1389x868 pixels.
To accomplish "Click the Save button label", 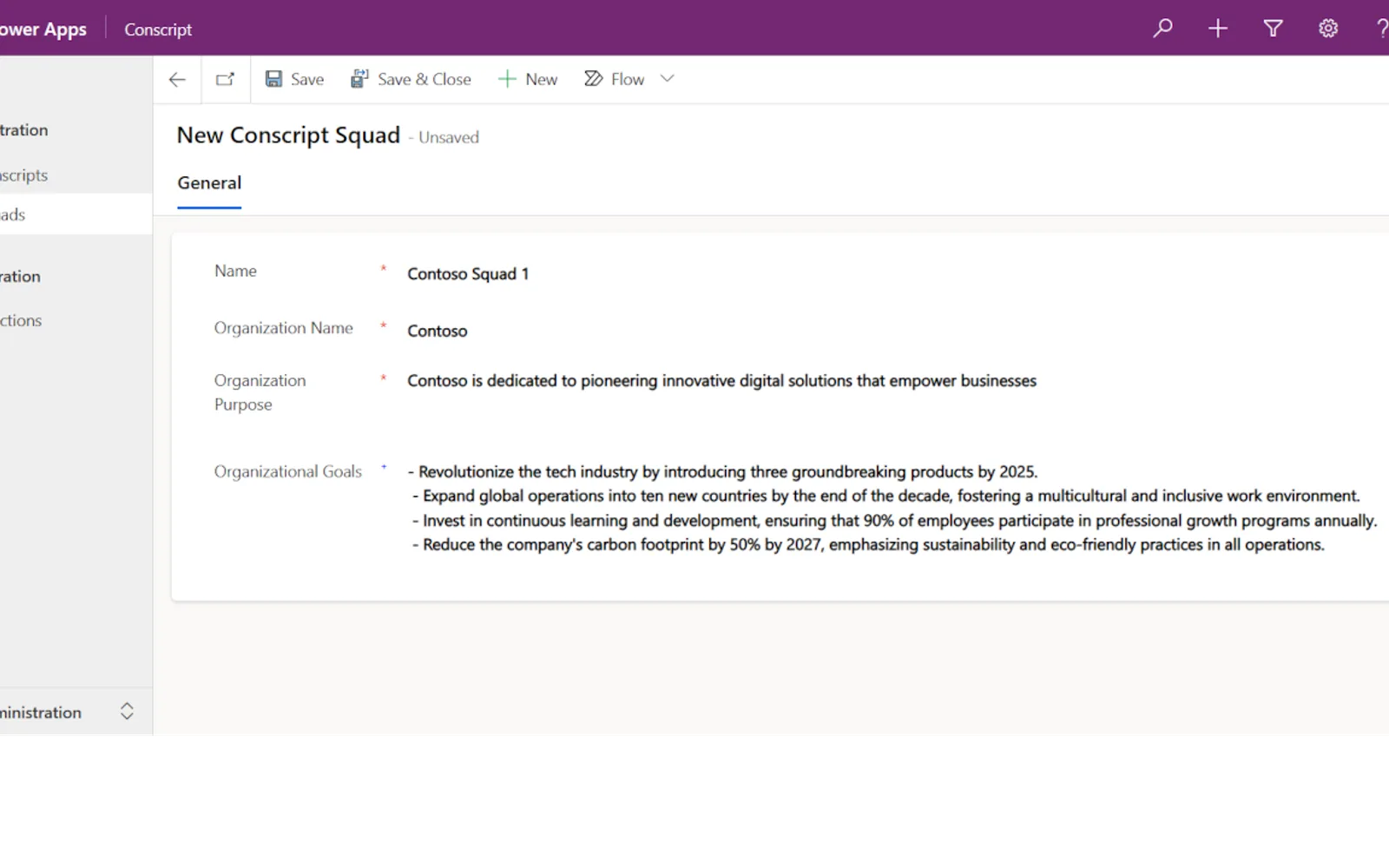I will pyautogui.click(x=307, y=80).
